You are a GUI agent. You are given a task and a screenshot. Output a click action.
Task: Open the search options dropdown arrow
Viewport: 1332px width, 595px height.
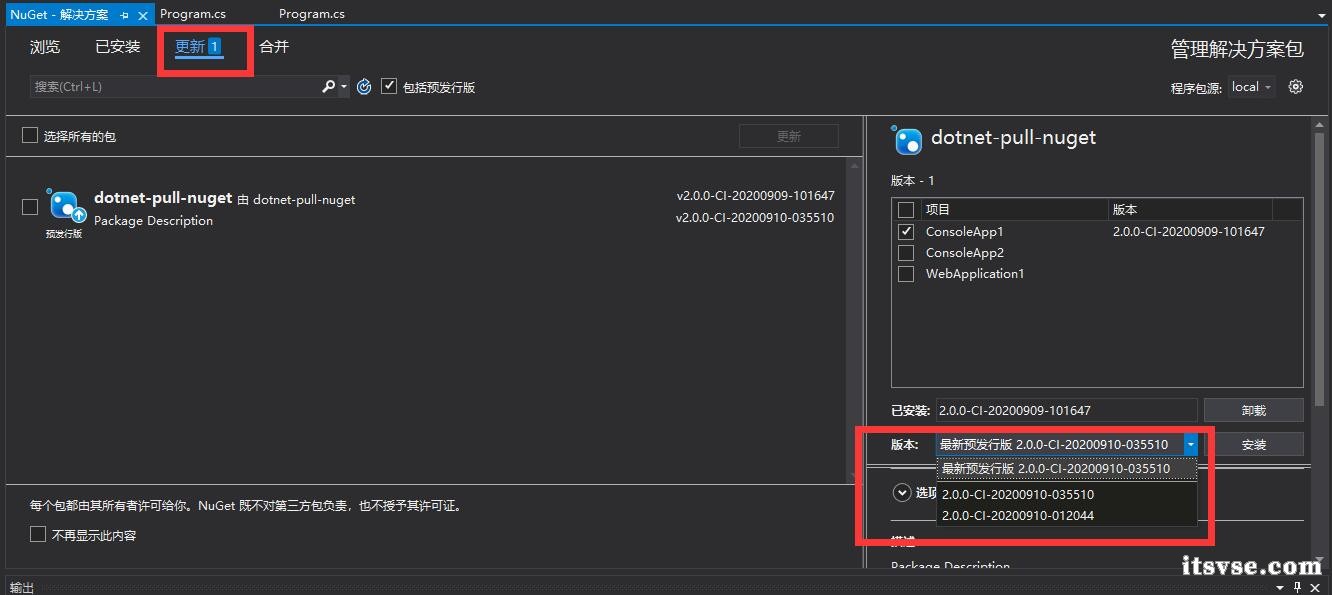coord(344,87)
